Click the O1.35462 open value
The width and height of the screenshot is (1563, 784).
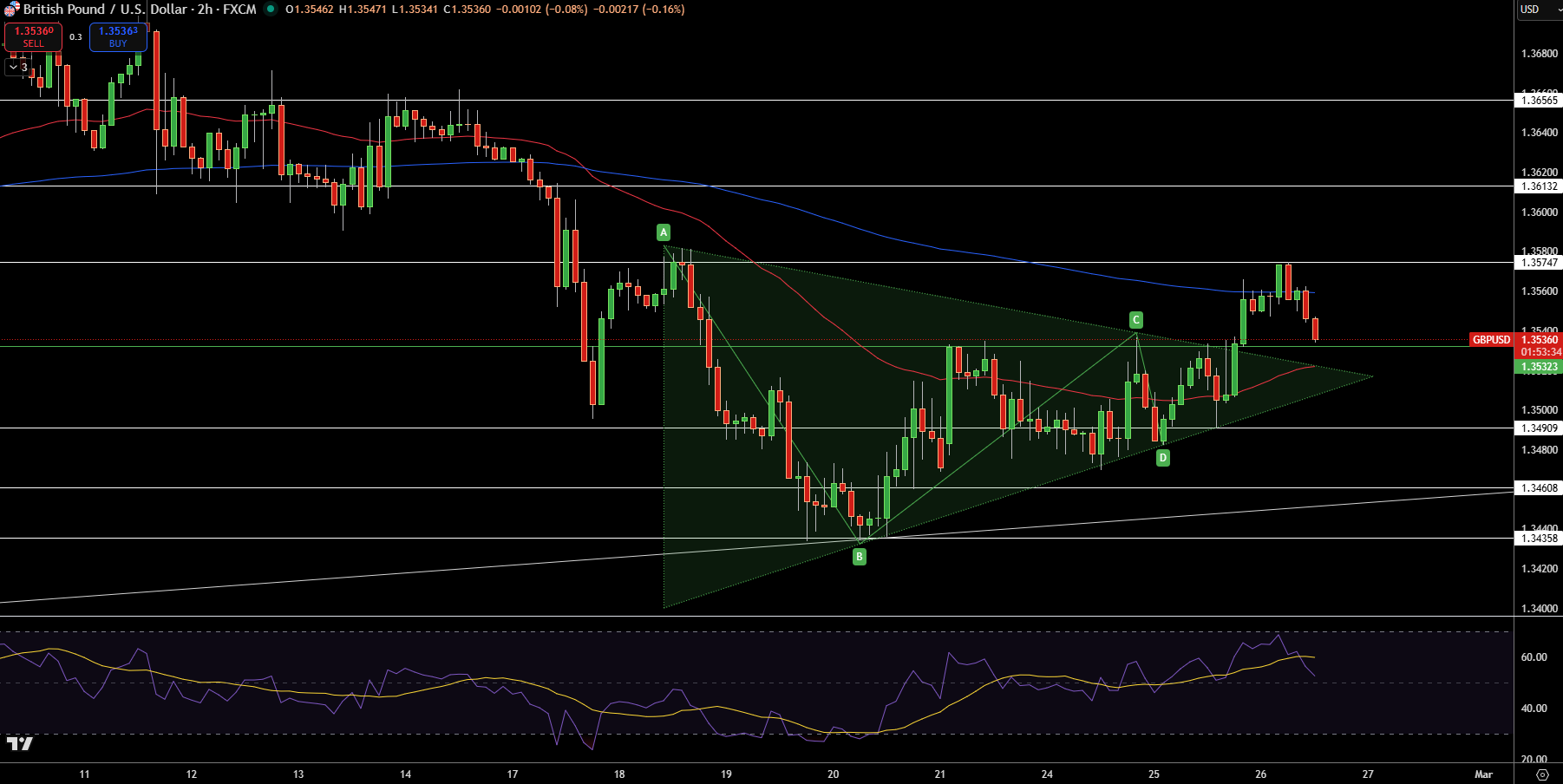(x=310, y=10)
